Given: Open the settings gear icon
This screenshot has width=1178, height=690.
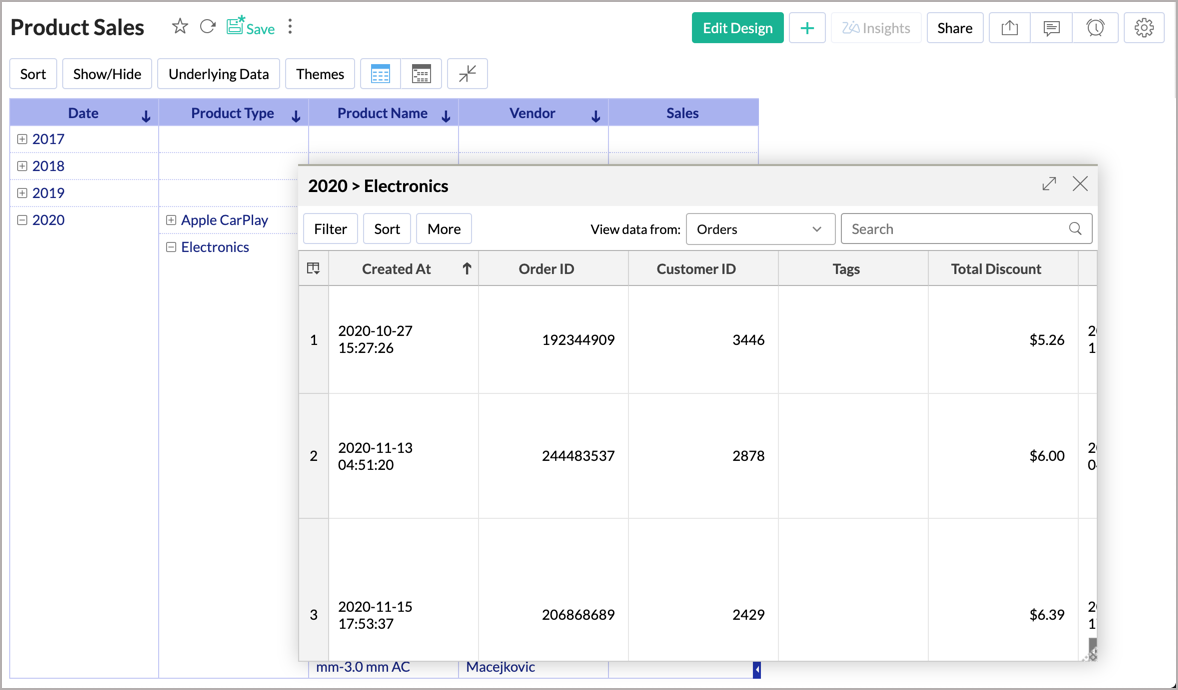Looking at the screenshot, I should pyautogui.click(x=1144, y=28).
